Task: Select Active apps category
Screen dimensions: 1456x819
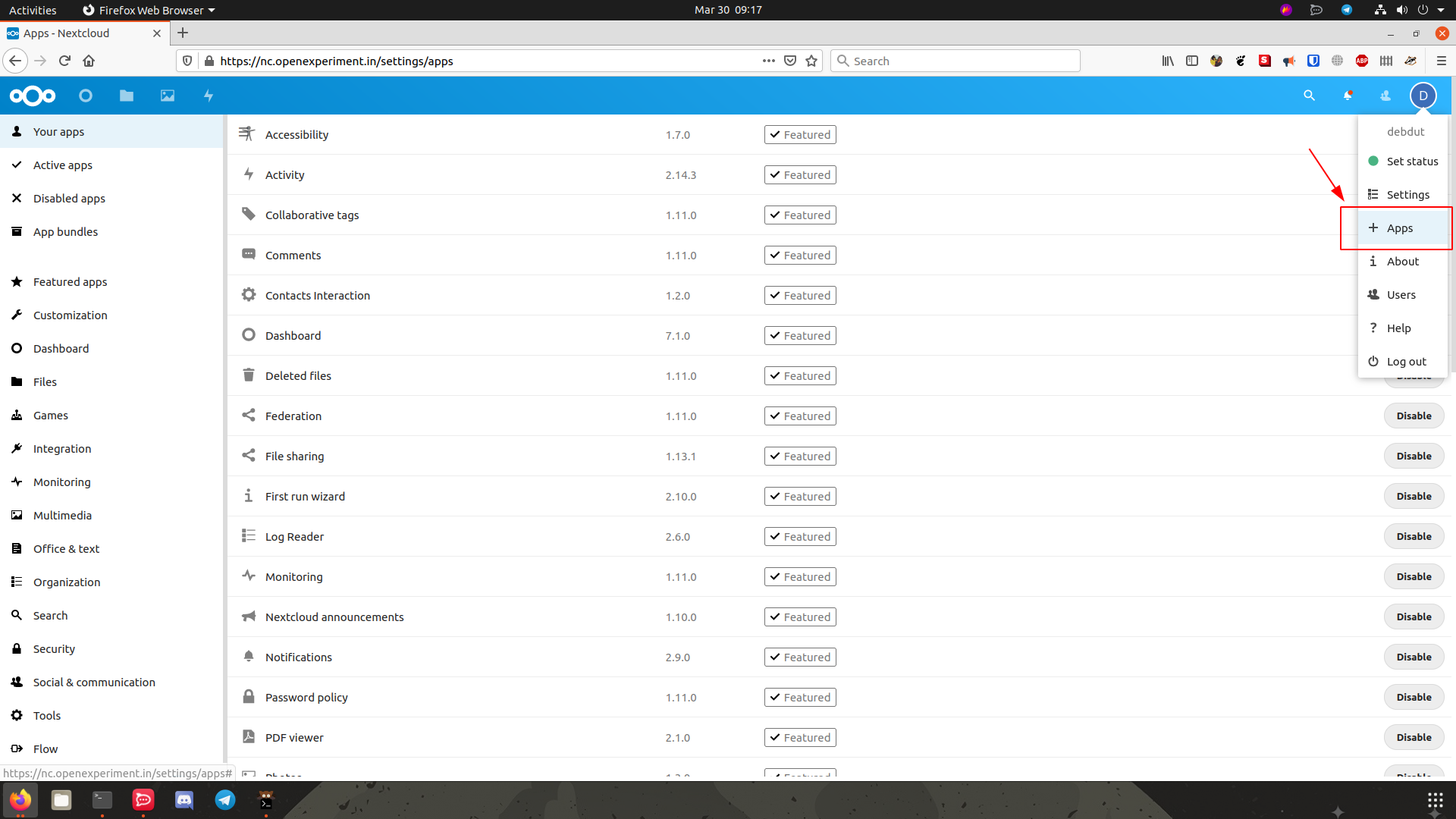Action: point(111,165)
